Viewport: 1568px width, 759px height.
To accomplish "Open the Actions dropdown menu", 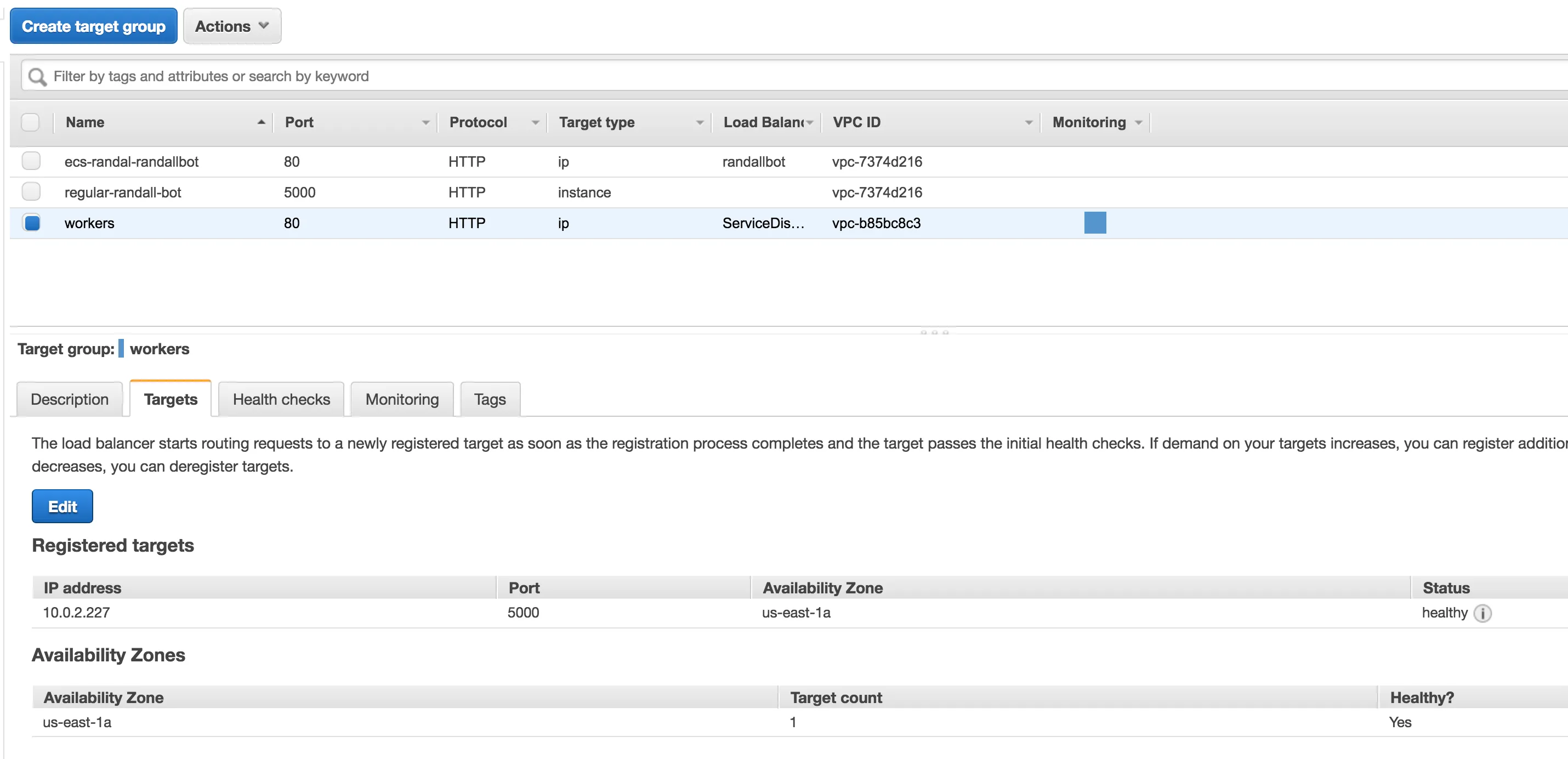I will pos(232,26).
